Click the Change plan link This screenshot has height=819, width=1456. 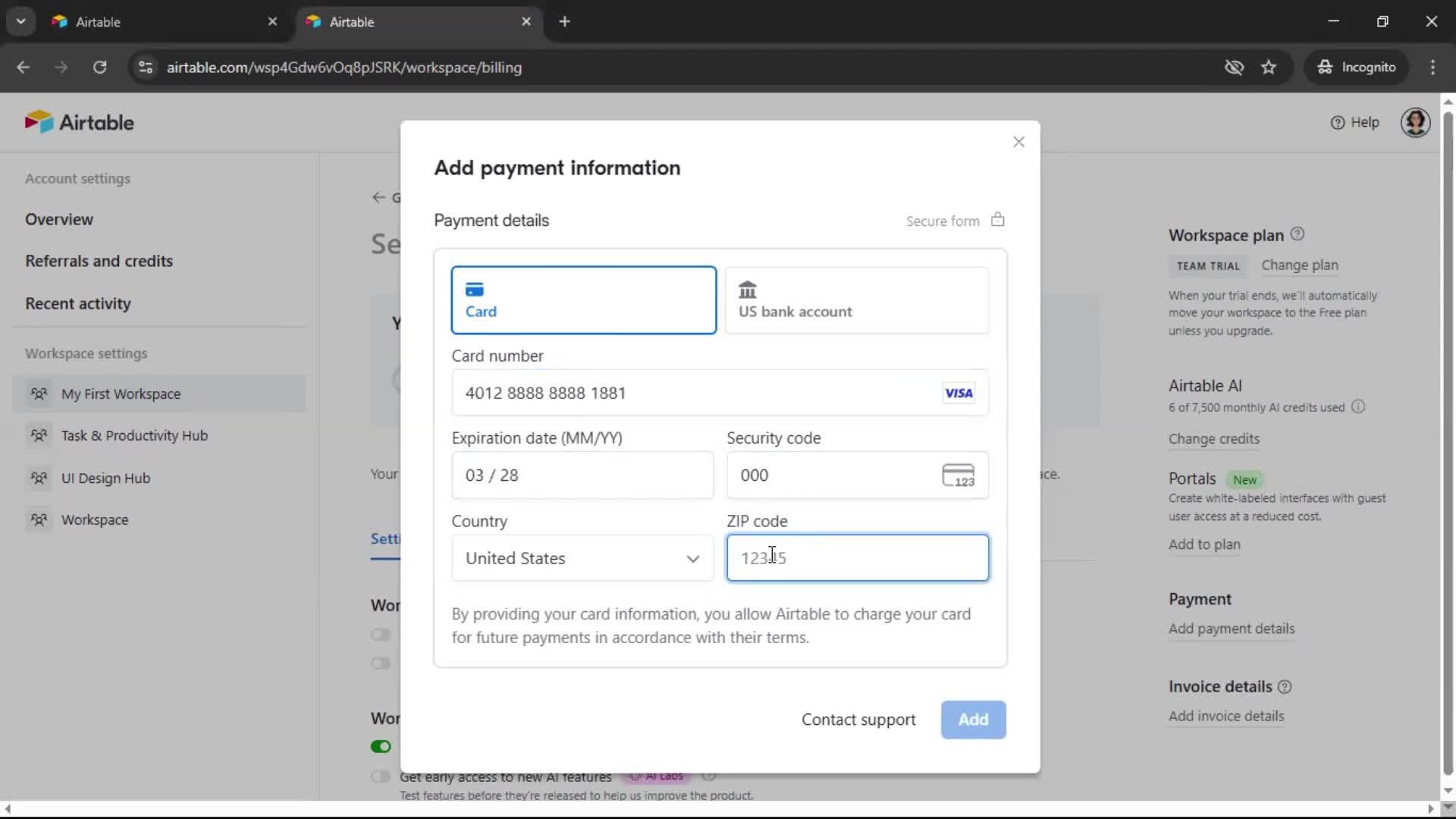click(x=1300, y=265)
